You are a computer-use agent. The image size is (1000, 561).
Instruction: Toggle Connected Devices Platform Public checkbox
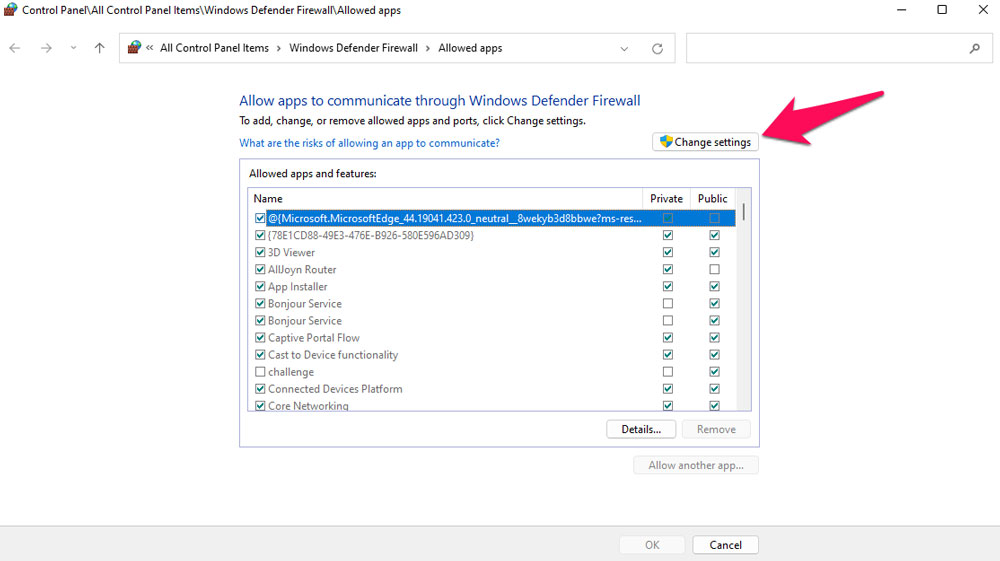coord(714,389)
